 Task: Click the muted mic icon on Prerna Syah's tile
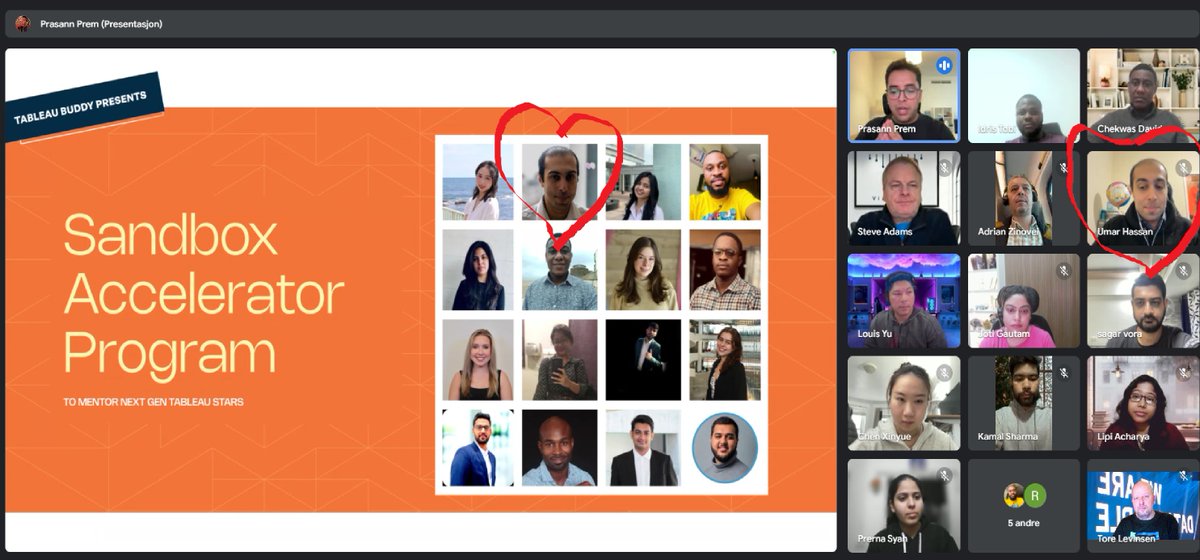pyautogui.click(x=943, y=476)
